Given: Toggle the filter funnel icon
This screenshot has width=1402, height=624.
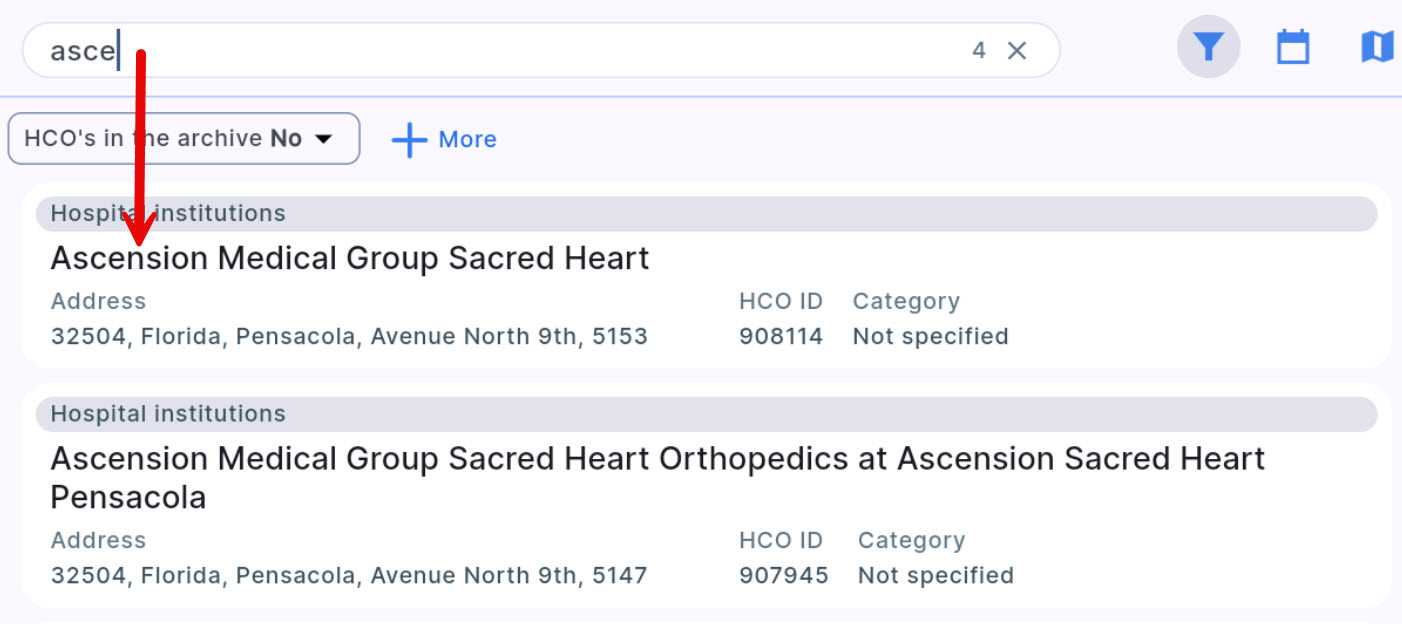Looking at the screenshot, I should coord(1208,47).
